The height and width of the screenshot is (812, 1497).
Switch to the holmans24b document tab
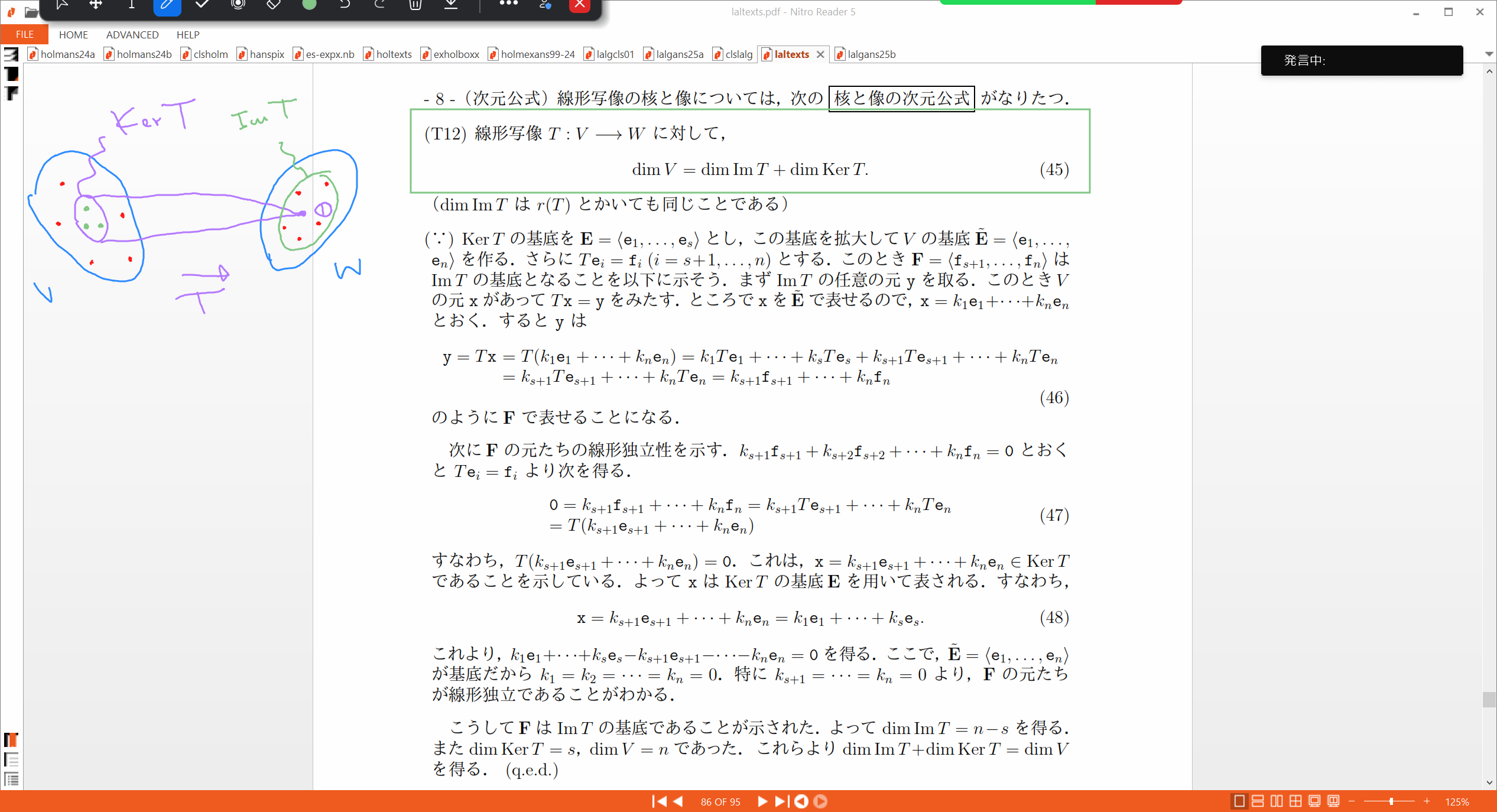[138, 54]
